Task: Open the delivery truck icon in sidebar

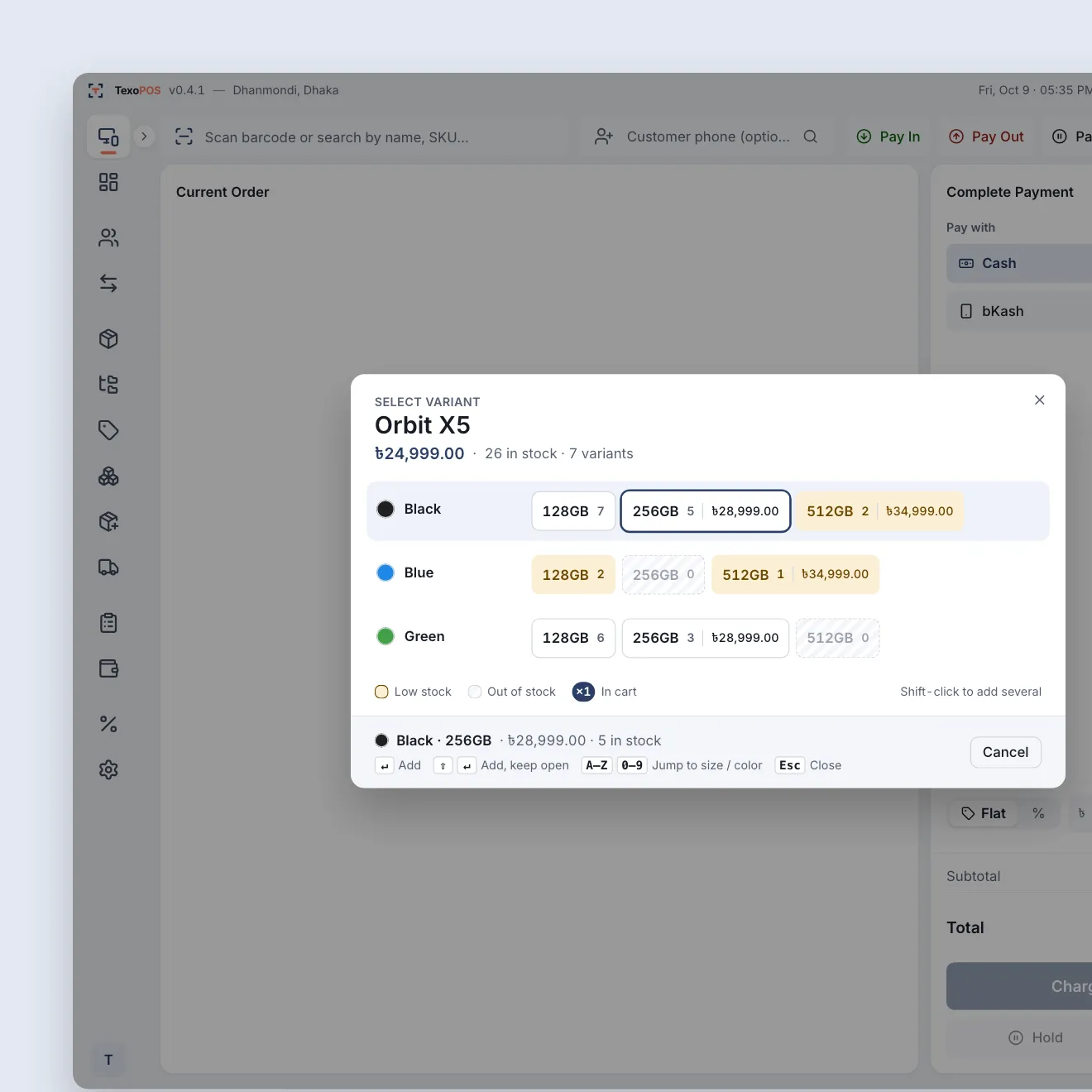Action: coord(108,568)
